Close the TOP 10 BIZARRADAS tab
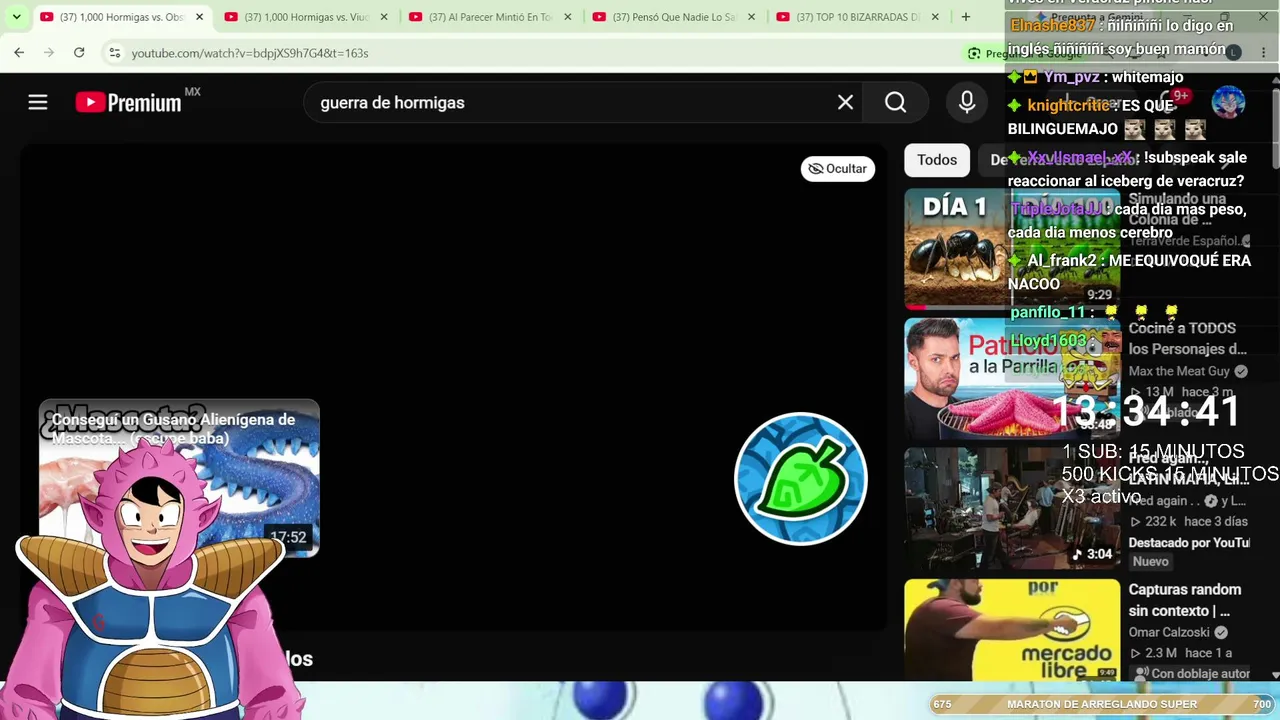 click(936, 17)
